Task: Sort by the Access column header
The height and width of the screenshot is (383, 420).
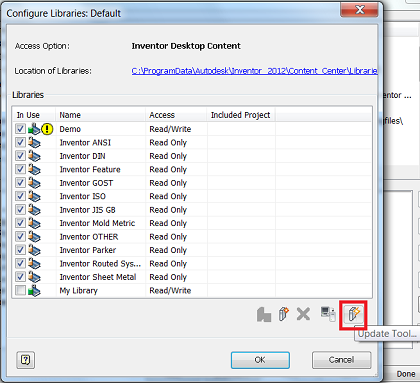Action: (176, 115)
